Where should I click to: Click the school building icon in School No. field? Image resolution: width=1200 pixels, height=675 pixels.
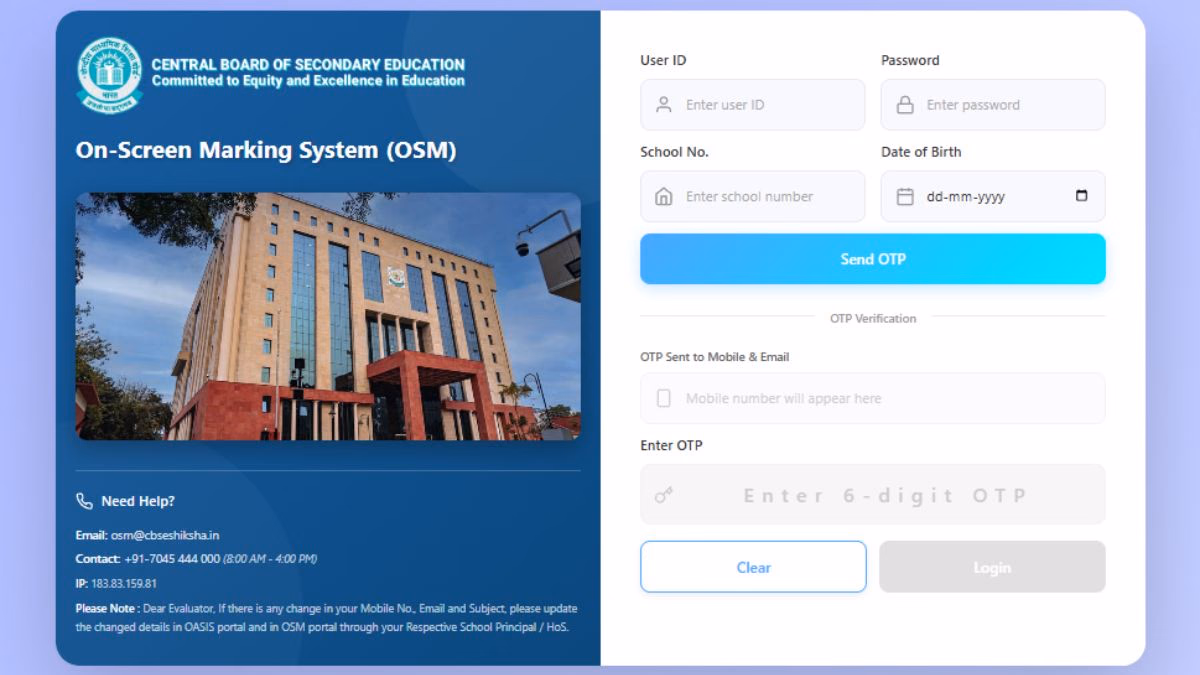(663, 197)
